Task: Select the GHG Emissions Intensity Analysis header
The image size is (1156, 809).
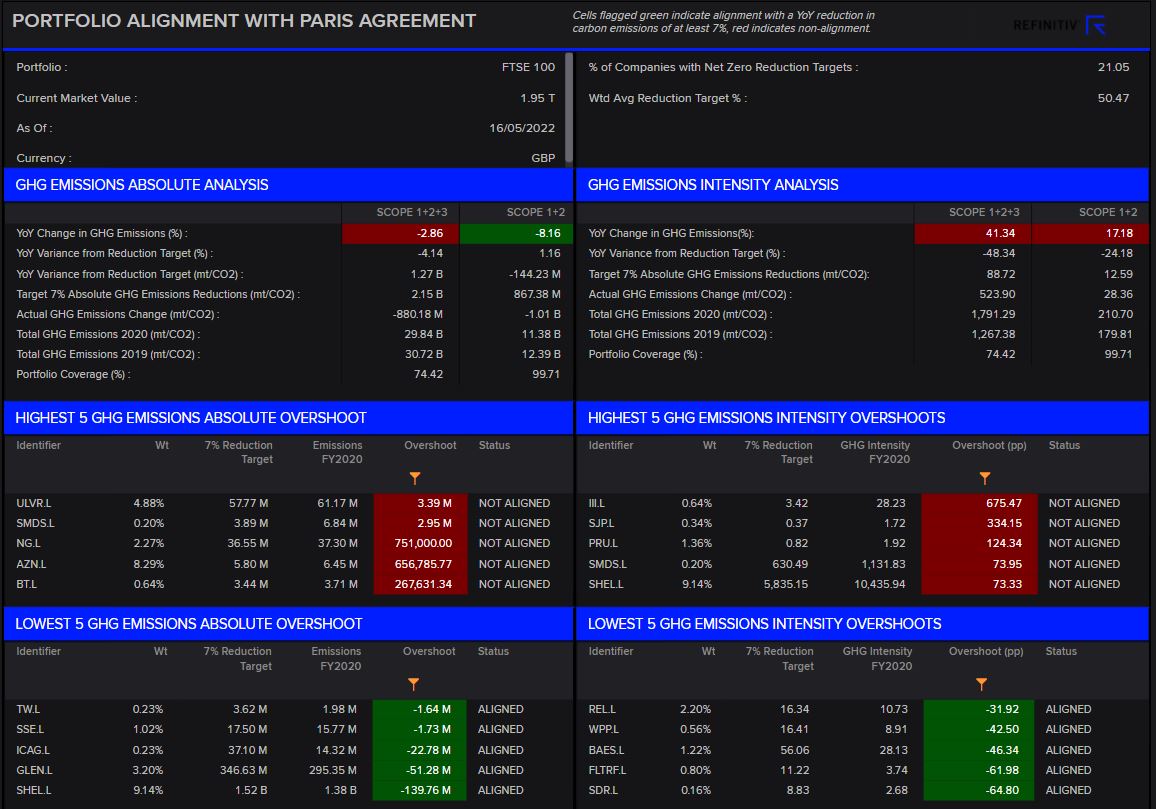Action: point(863,185)
